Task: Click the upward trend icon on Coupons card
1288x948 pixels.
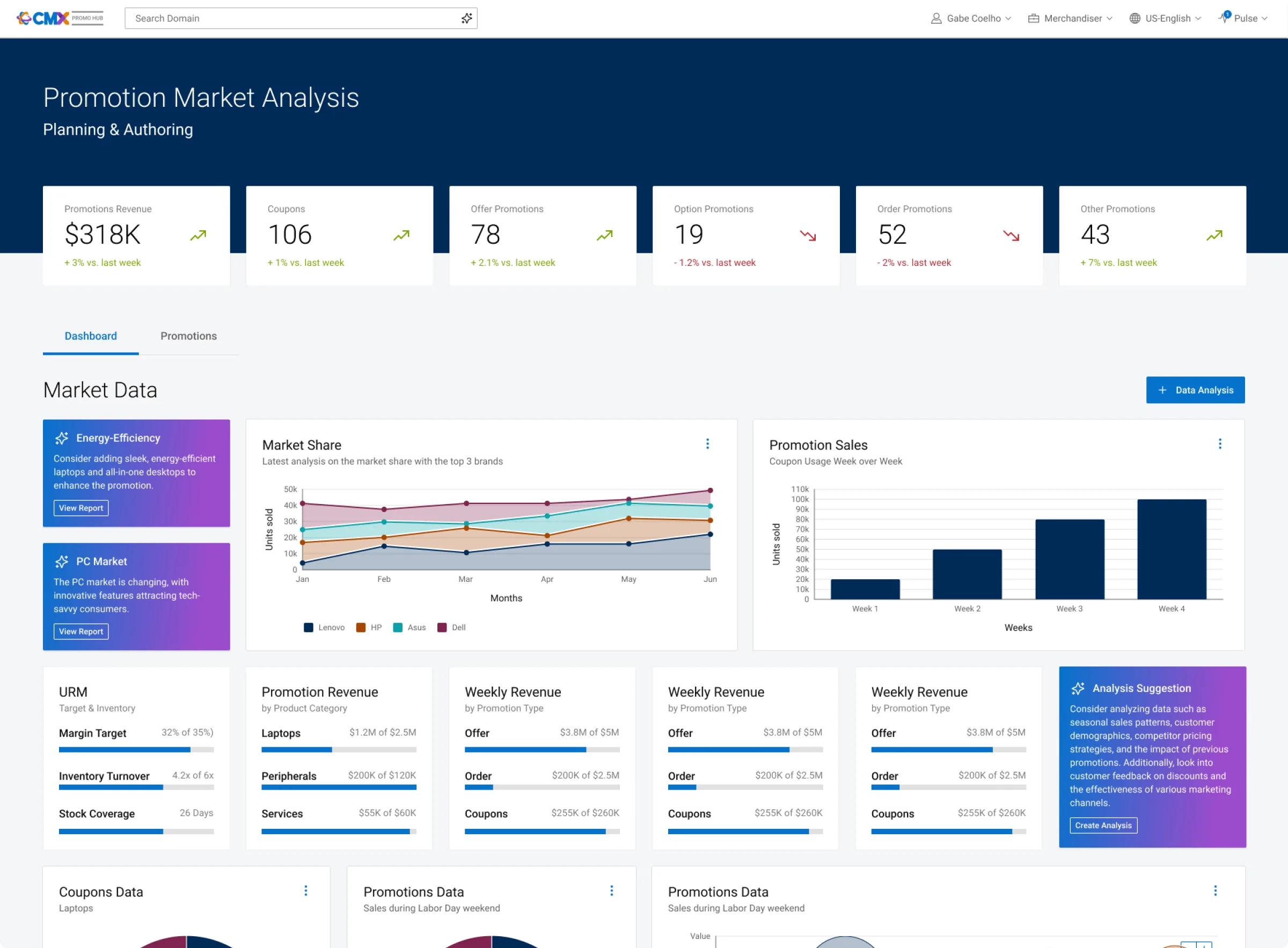Action: coord(401,235)
